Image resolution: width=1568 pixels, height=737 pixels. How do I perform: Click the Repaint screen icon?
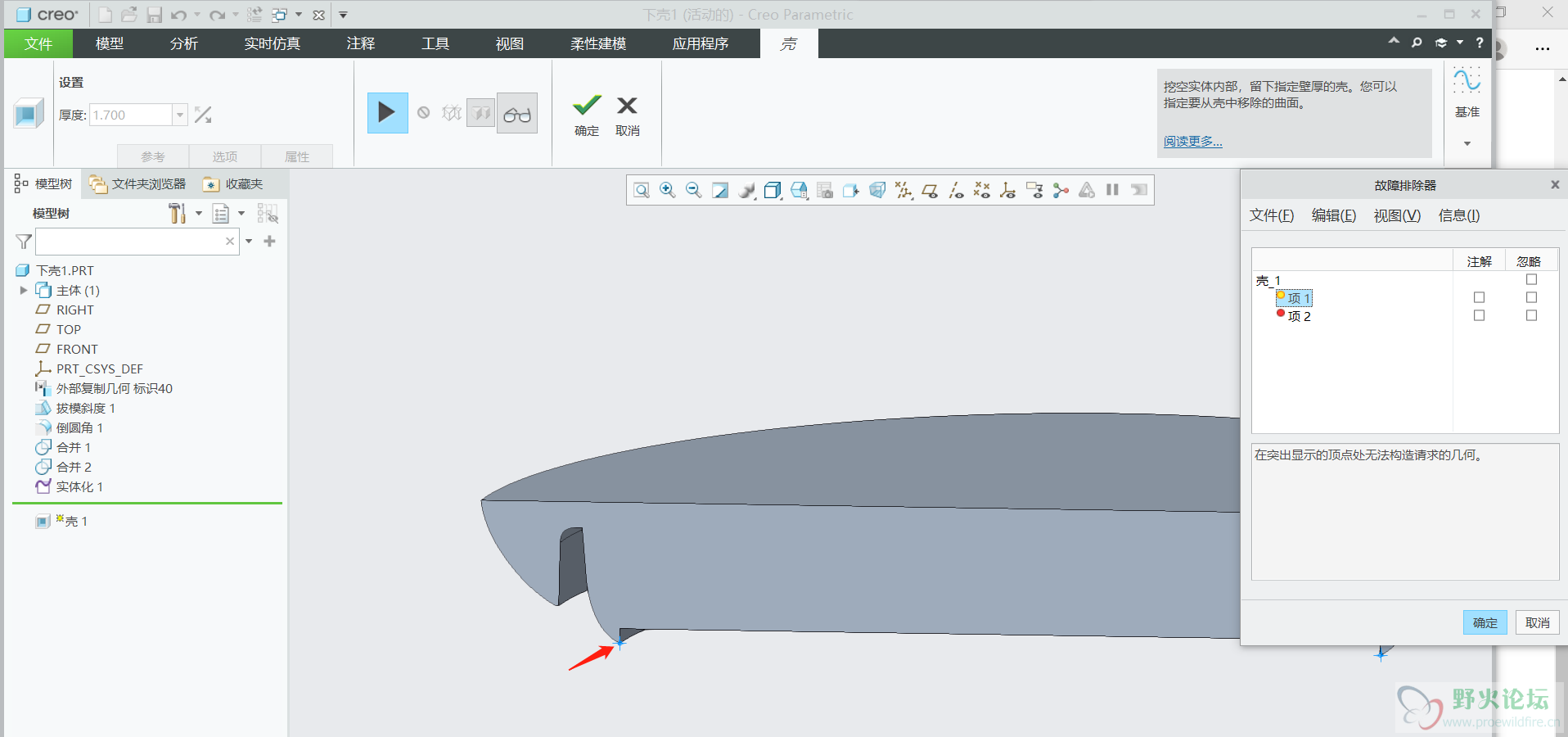[x=720, y=190]
